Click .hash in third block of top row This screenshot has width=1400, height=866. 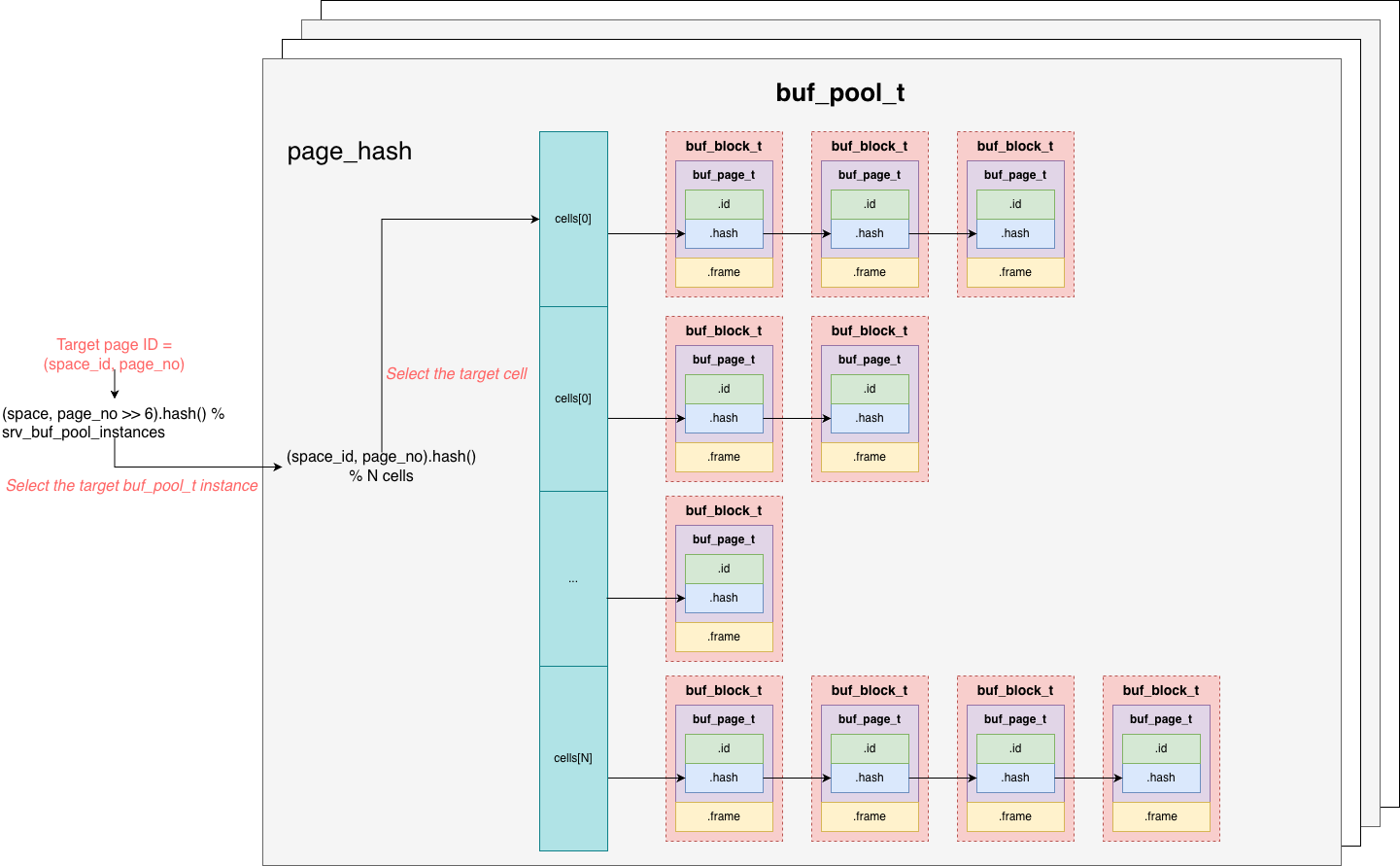[x=1015, y=233]
